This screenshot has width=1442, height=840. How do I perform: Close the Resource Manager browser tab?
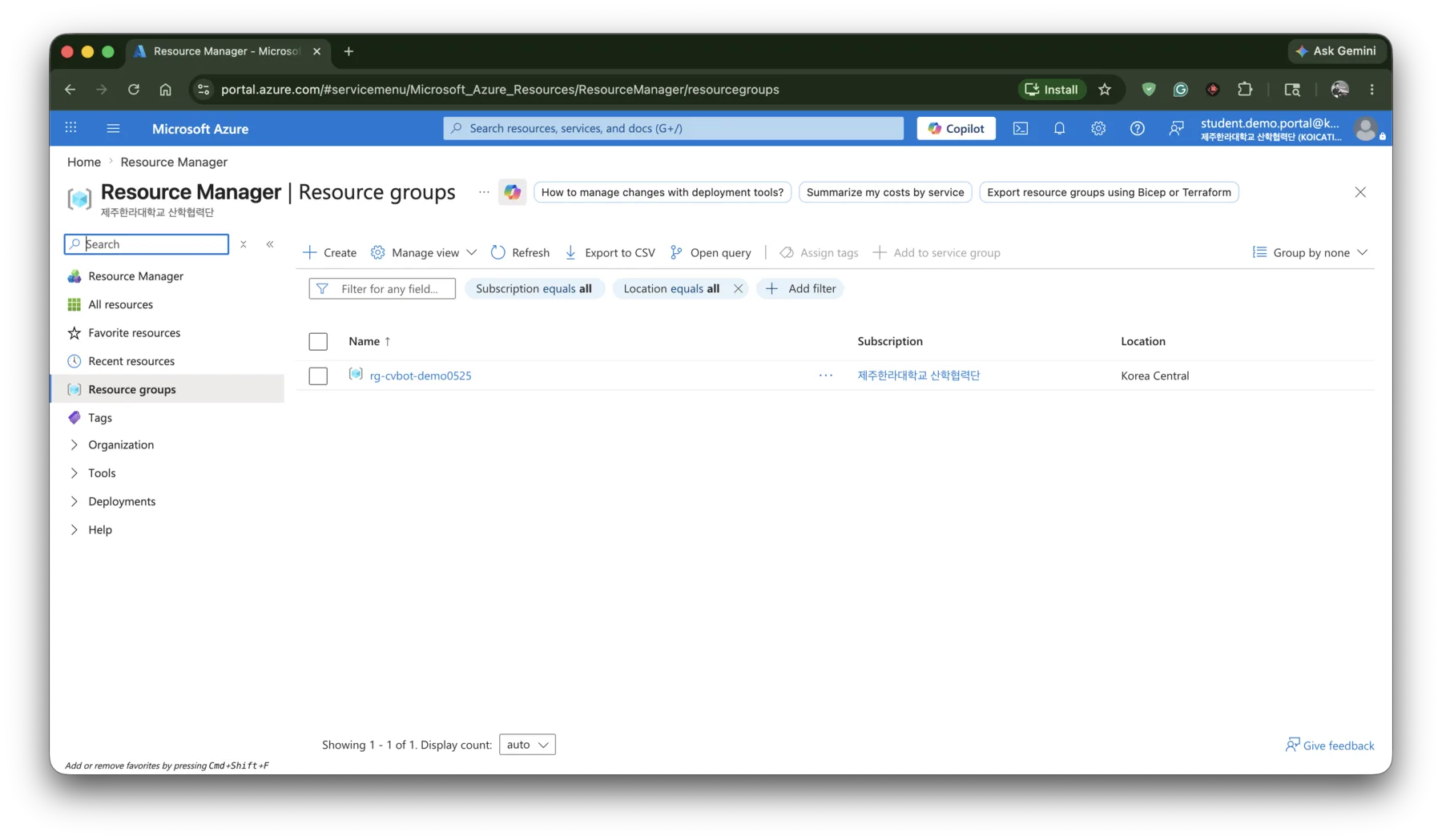(x=317, y=51)
